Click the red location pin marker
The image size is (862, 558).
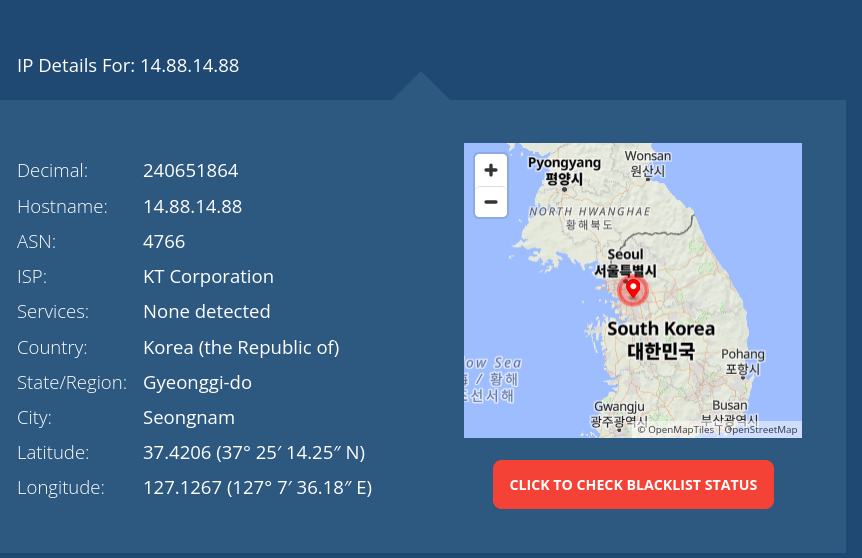pos(632,288)
